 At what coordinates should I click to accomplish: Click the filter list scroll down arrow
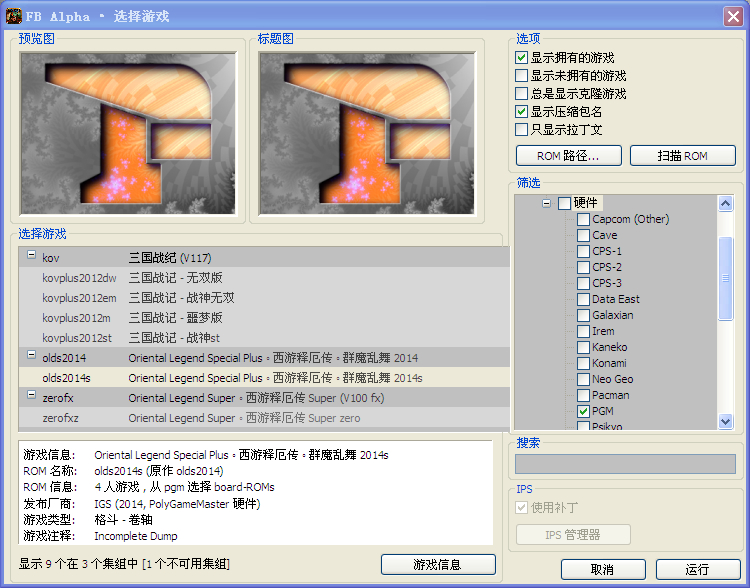[x=726, y=422]
